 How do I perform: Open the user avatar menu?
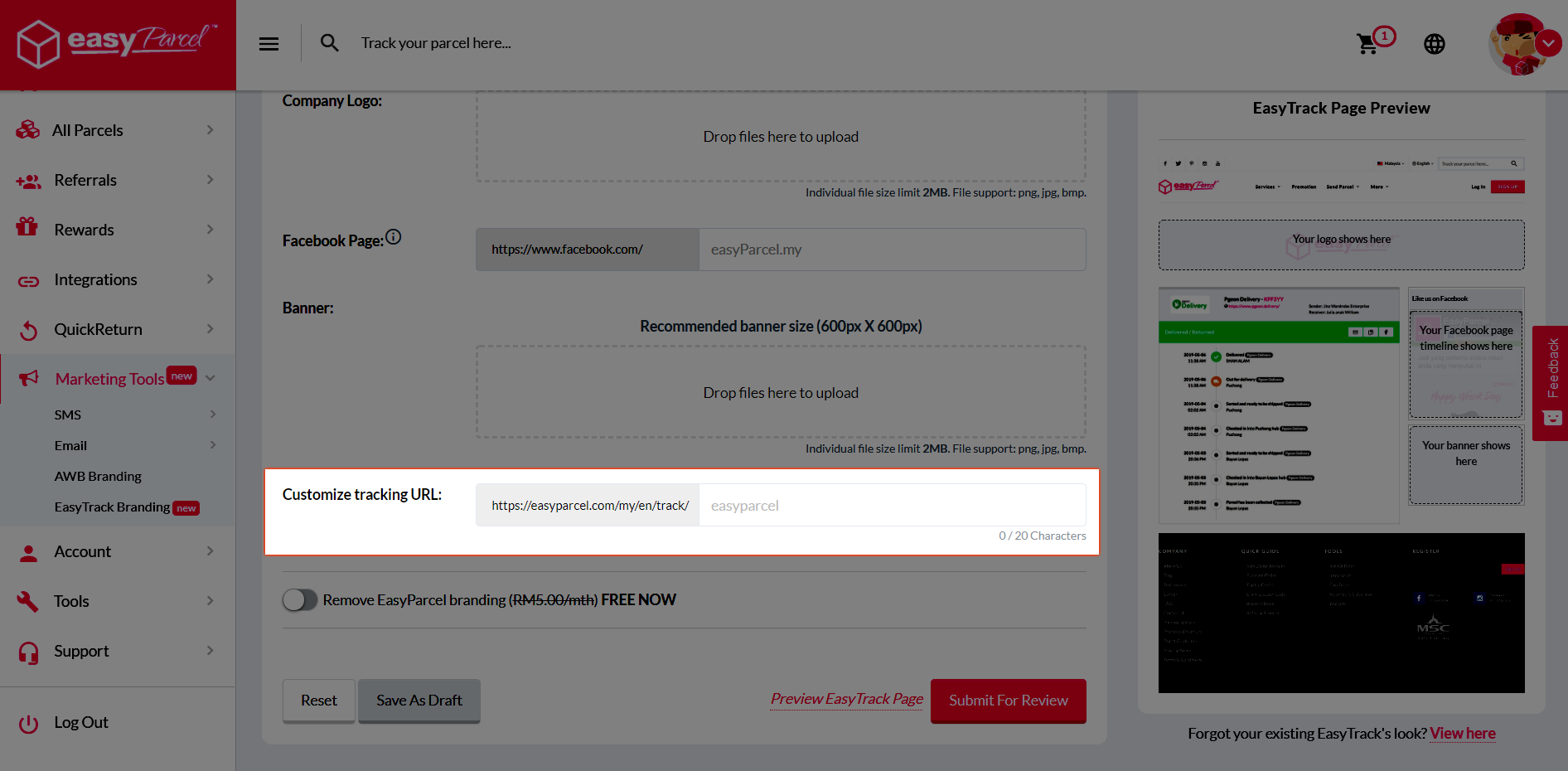[1524, 44]
